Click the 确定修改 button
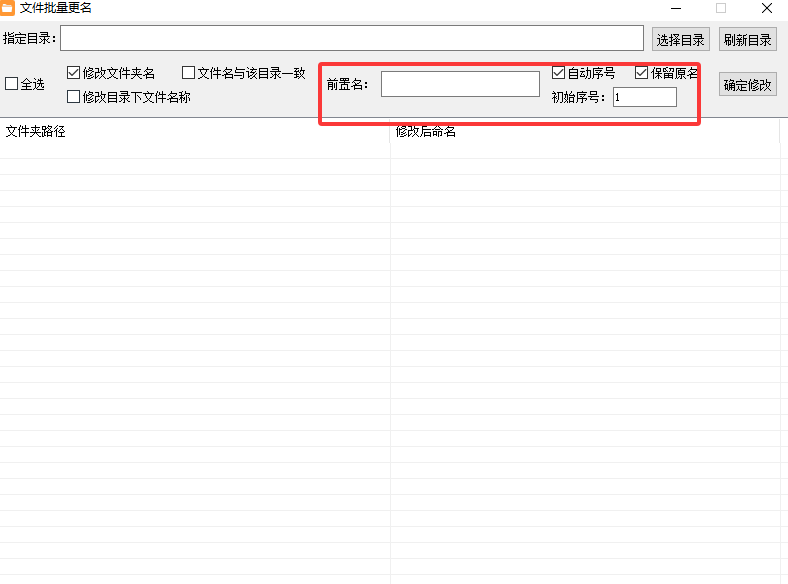This screenshot has height=584, width=788. [x=748, y=84]
